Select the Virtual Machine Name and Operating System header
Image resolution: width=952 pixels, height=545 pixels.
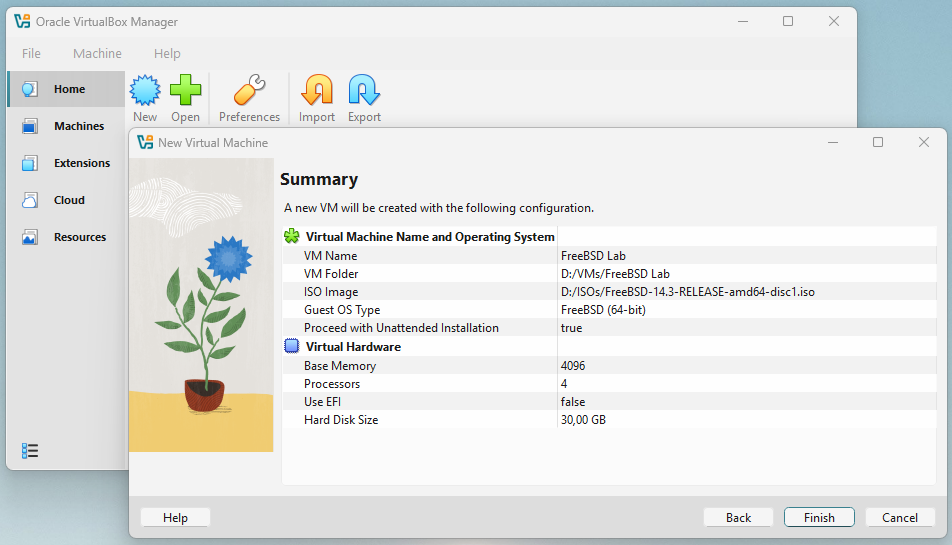[x=430, y=237]
